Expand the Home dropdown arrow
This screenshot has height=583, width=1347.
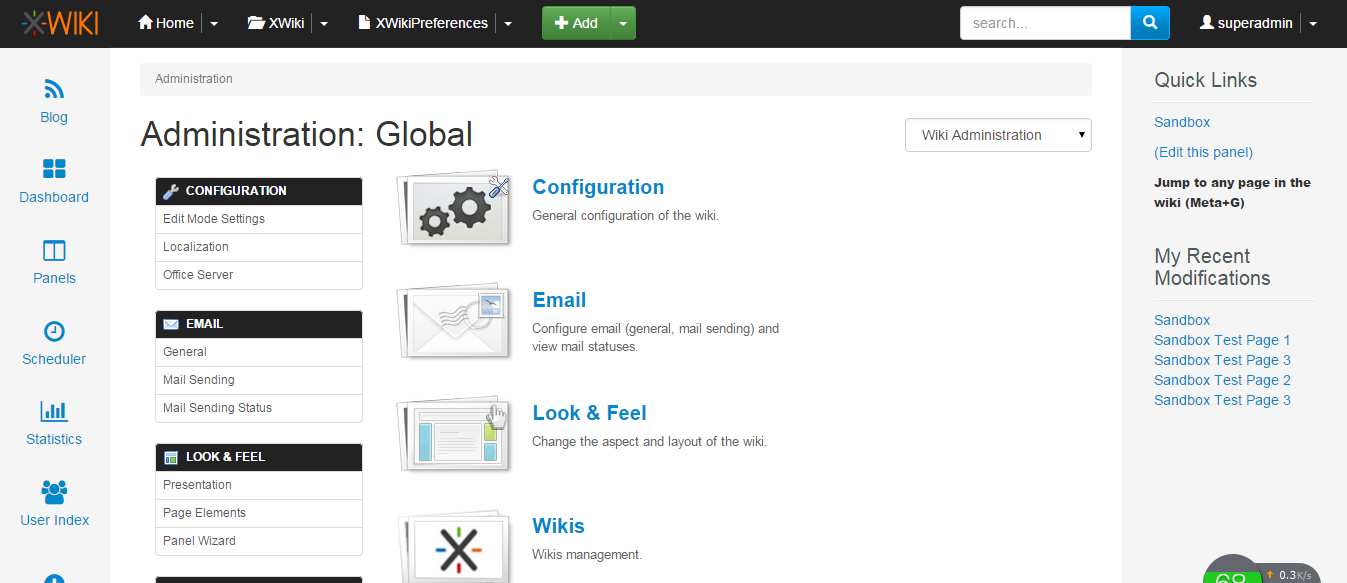214,23
